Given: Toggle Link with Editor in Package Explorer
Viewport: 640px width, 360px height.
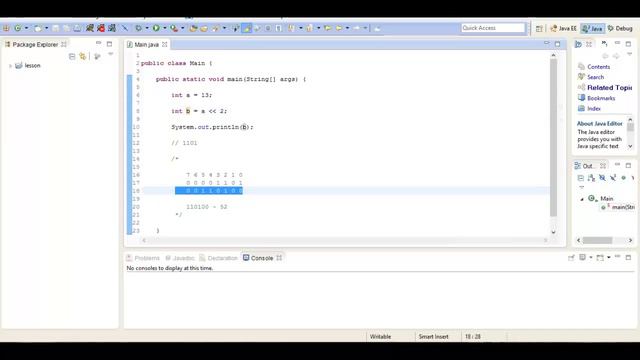Looking at the screenshot, I should pos(83,56).
